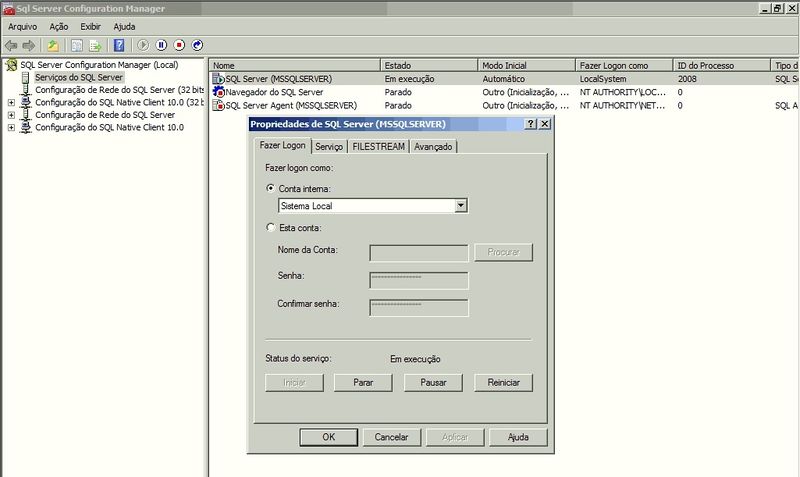Screen dimensions: 800x477
Task: Close the Propriedades dialog with X
Action: [x=545, y=124]
